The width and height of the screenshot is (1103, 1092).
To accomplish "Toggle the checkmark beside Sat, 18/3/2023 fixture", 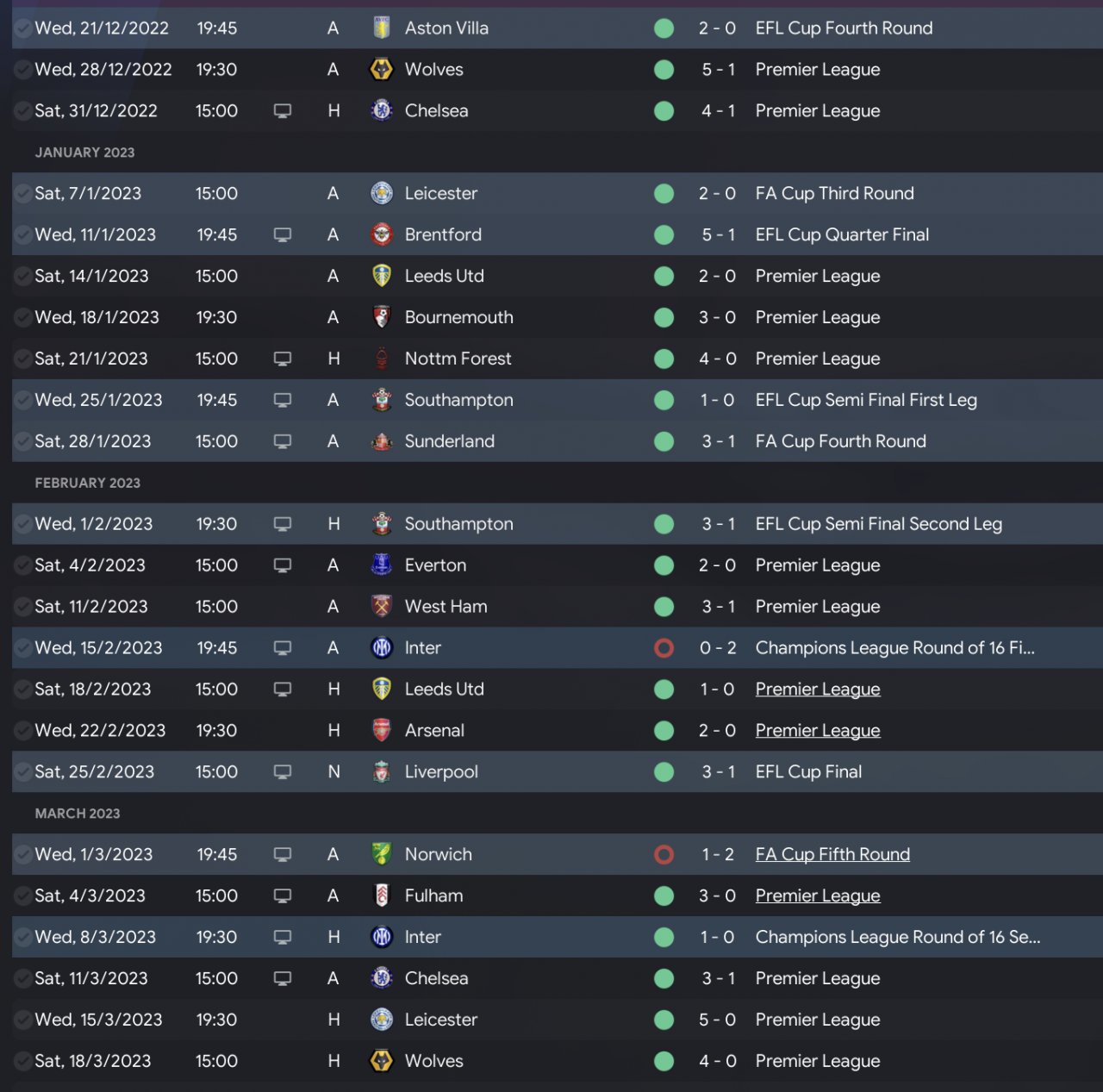I will pos(22,1061).
